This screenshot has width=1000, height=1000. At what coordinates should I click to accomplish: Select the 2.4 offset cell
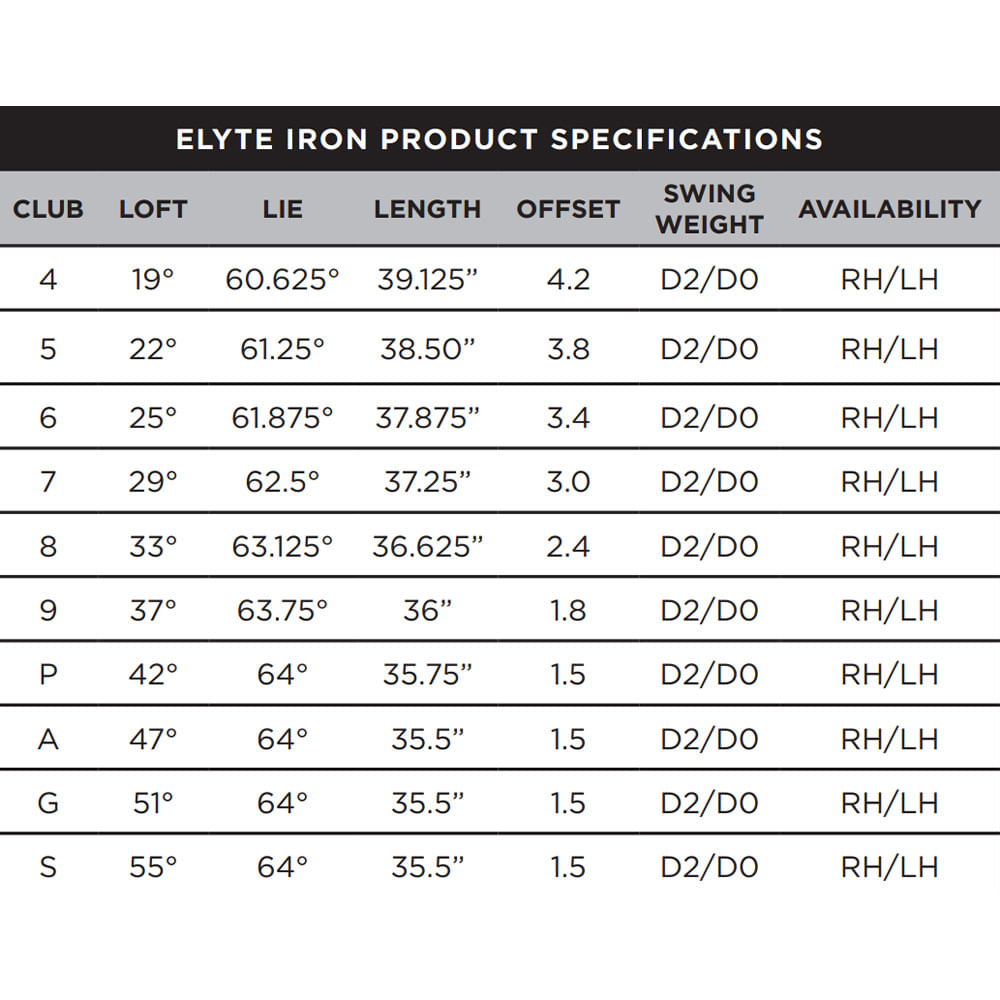point(568,547)
